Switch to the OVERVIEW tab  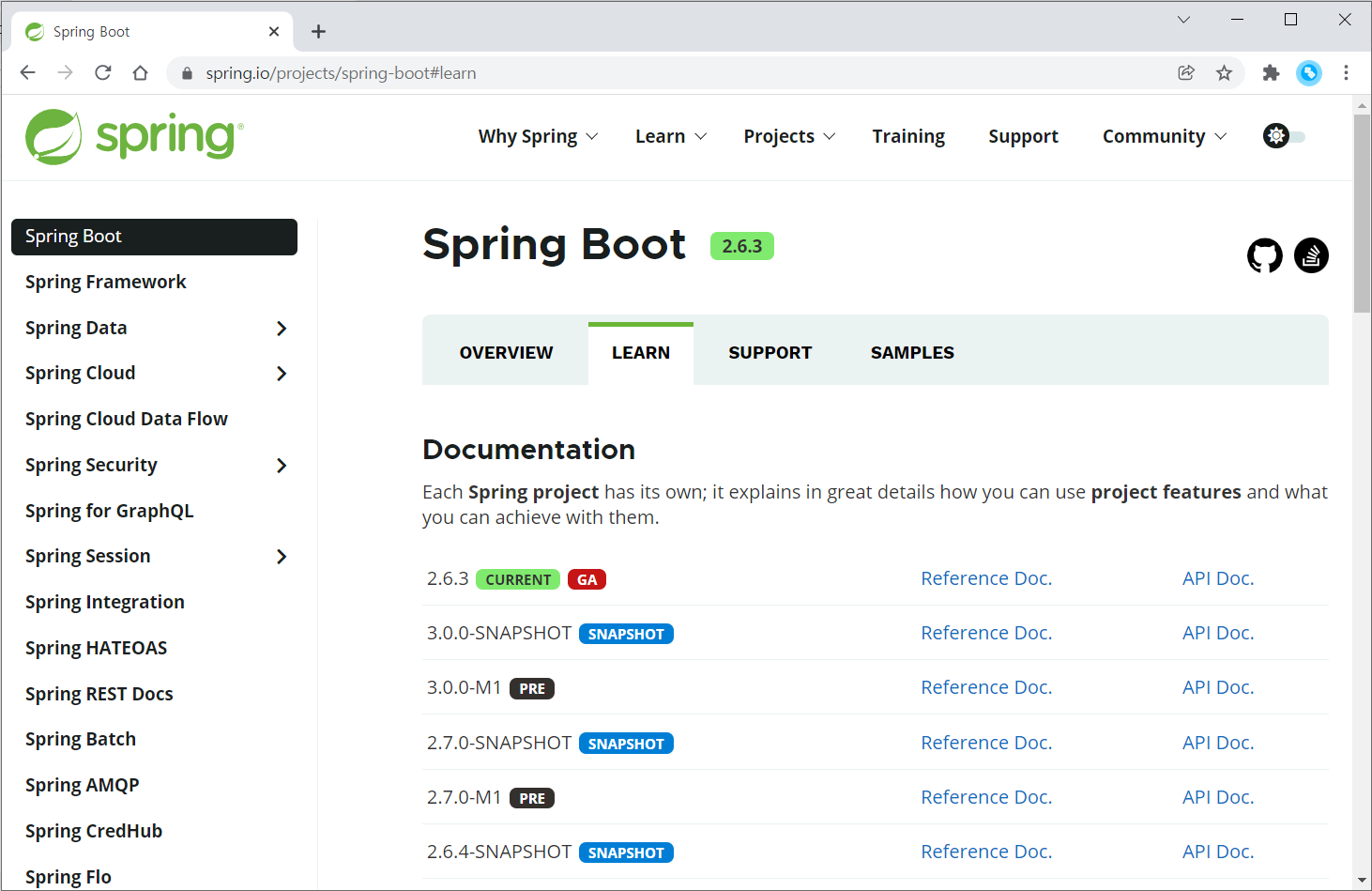[x=506, y=353]
